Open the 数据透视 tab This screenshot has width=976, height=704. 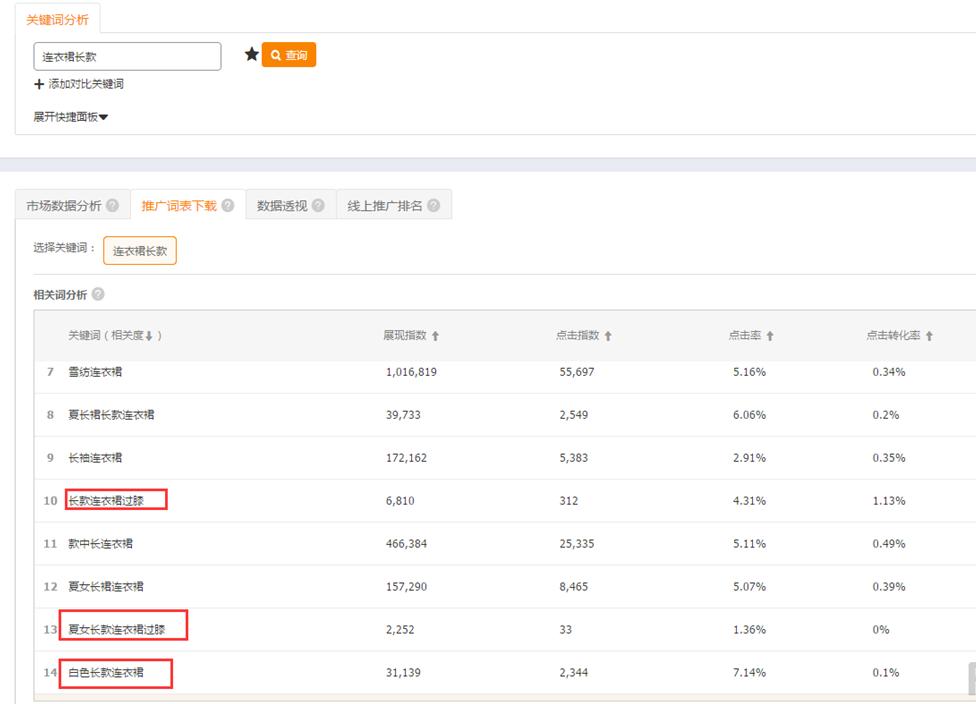point(281,206)
